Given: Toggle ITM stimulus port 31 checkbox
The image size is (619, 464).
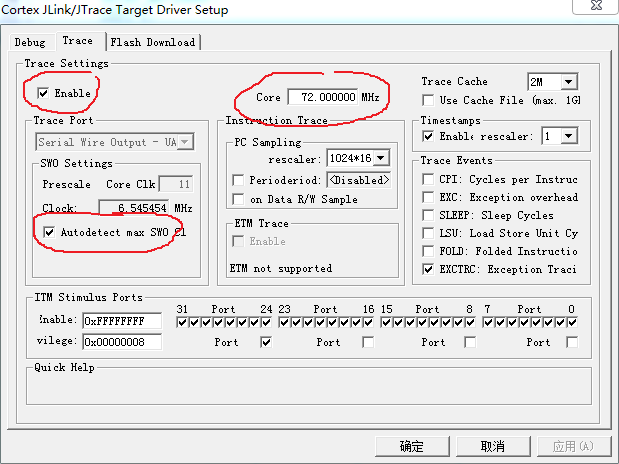Looking at the screenshot, I should coord(182,323).
